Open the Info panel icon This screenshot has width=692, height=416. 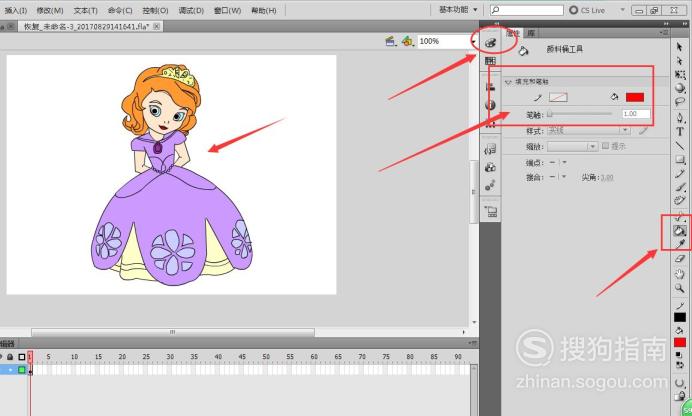(x=490, y=105)
